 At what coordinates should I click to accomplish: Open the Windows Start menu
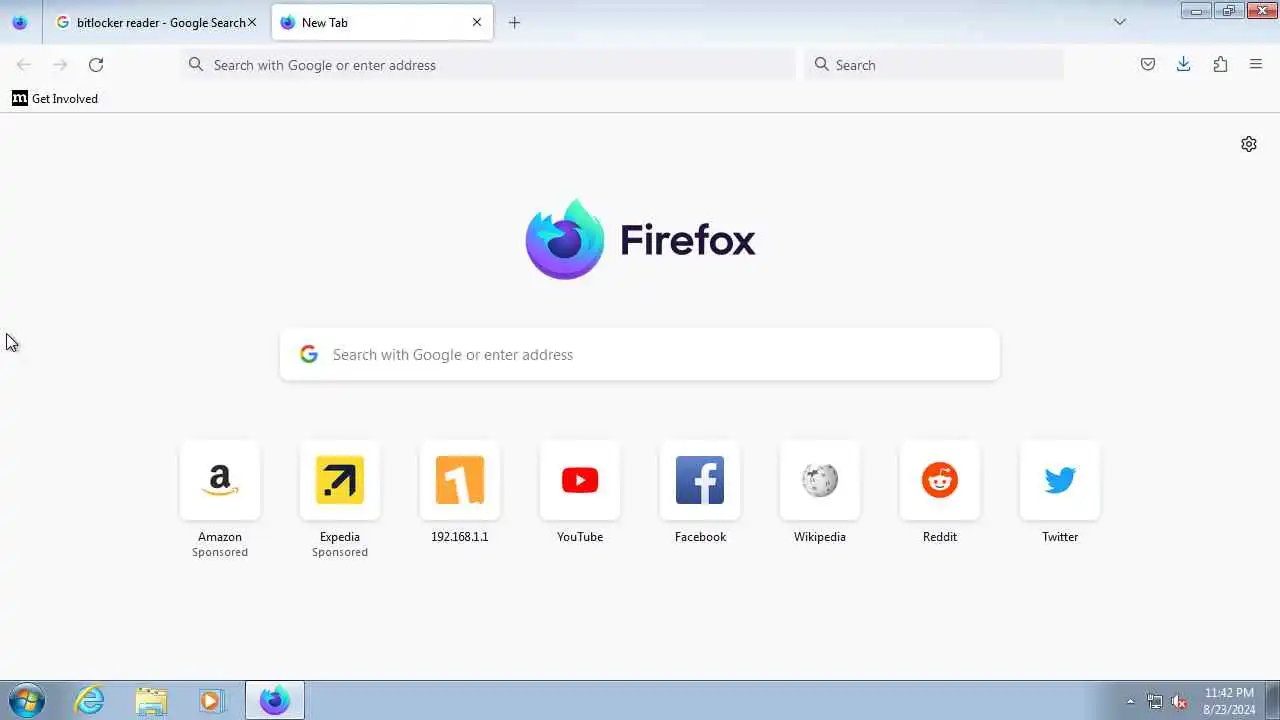click(27, 700)
